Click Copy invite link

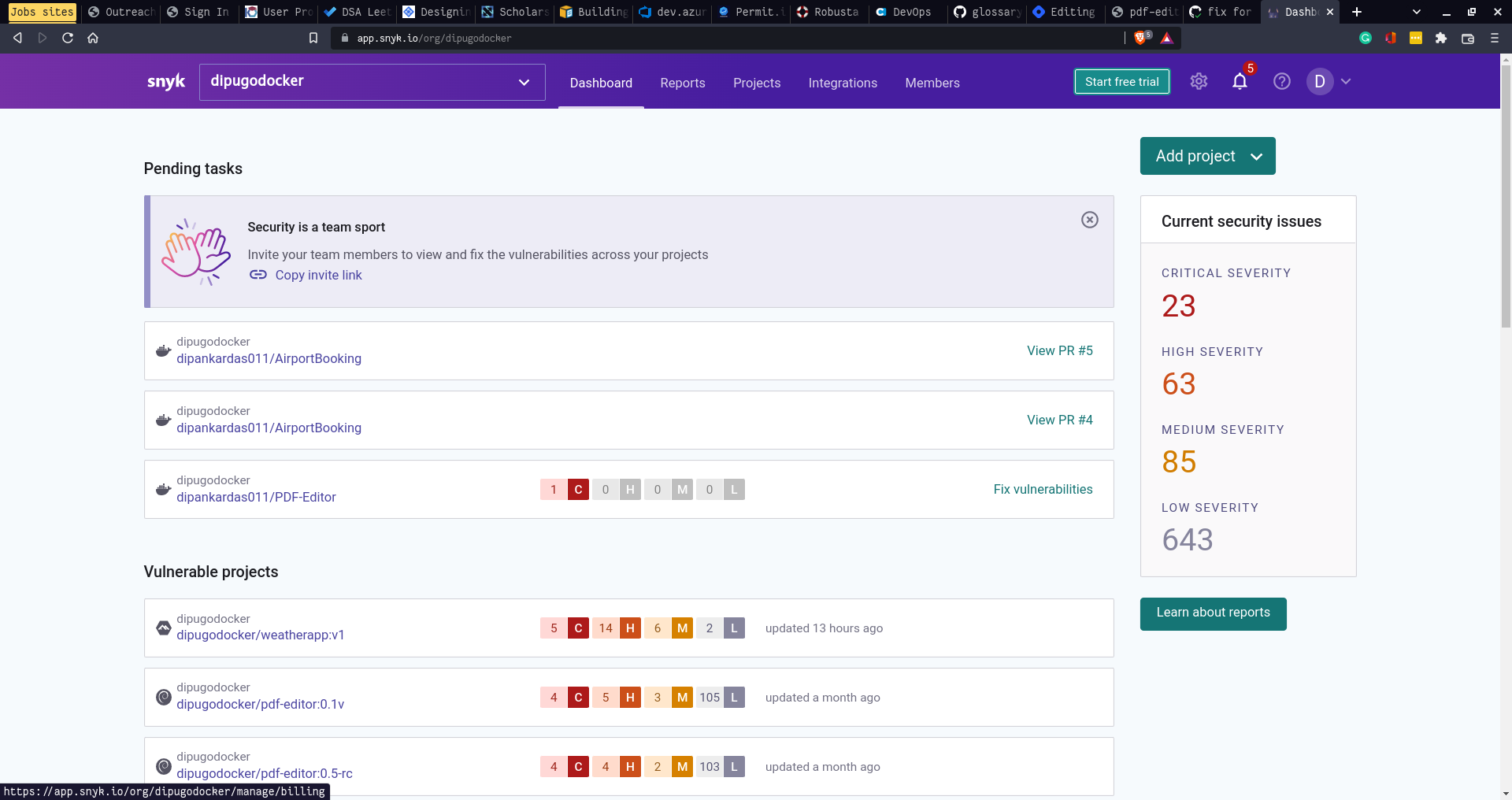[x=318, y=275]
